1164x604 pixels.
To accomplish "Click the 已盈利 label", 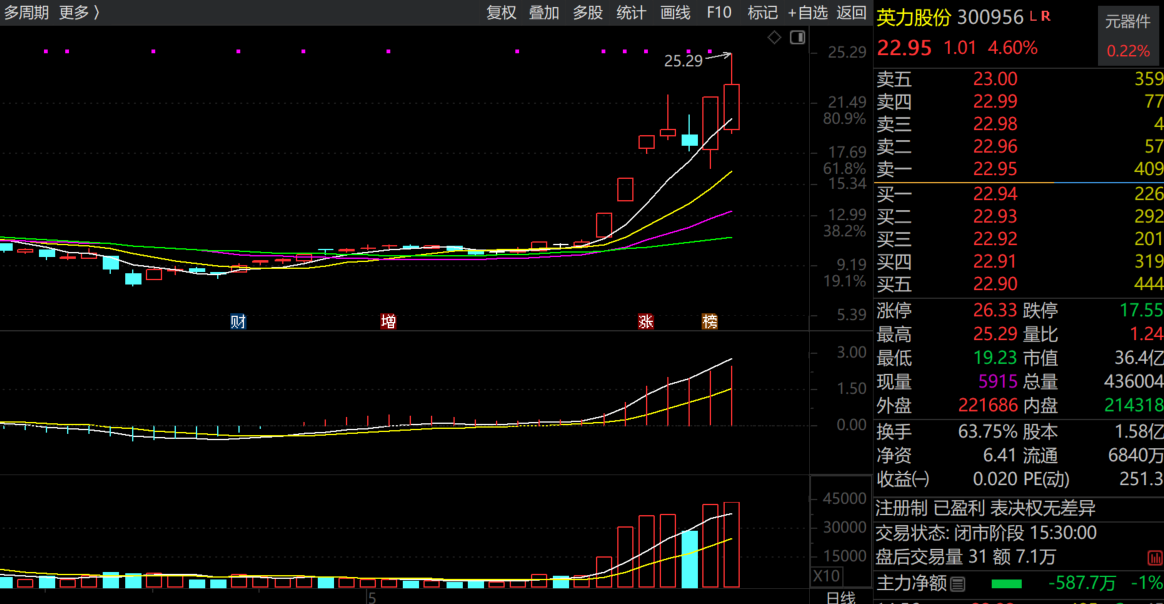I will (958, 509).
